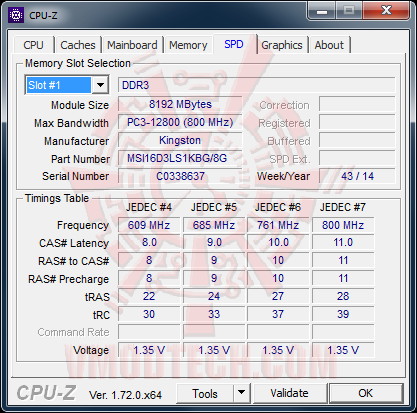The height and width of the screenshot is (413, 417).
Task: Click the Part Number MSI16D3LS1KBG/8G
Action: click(x=180, y=158)
